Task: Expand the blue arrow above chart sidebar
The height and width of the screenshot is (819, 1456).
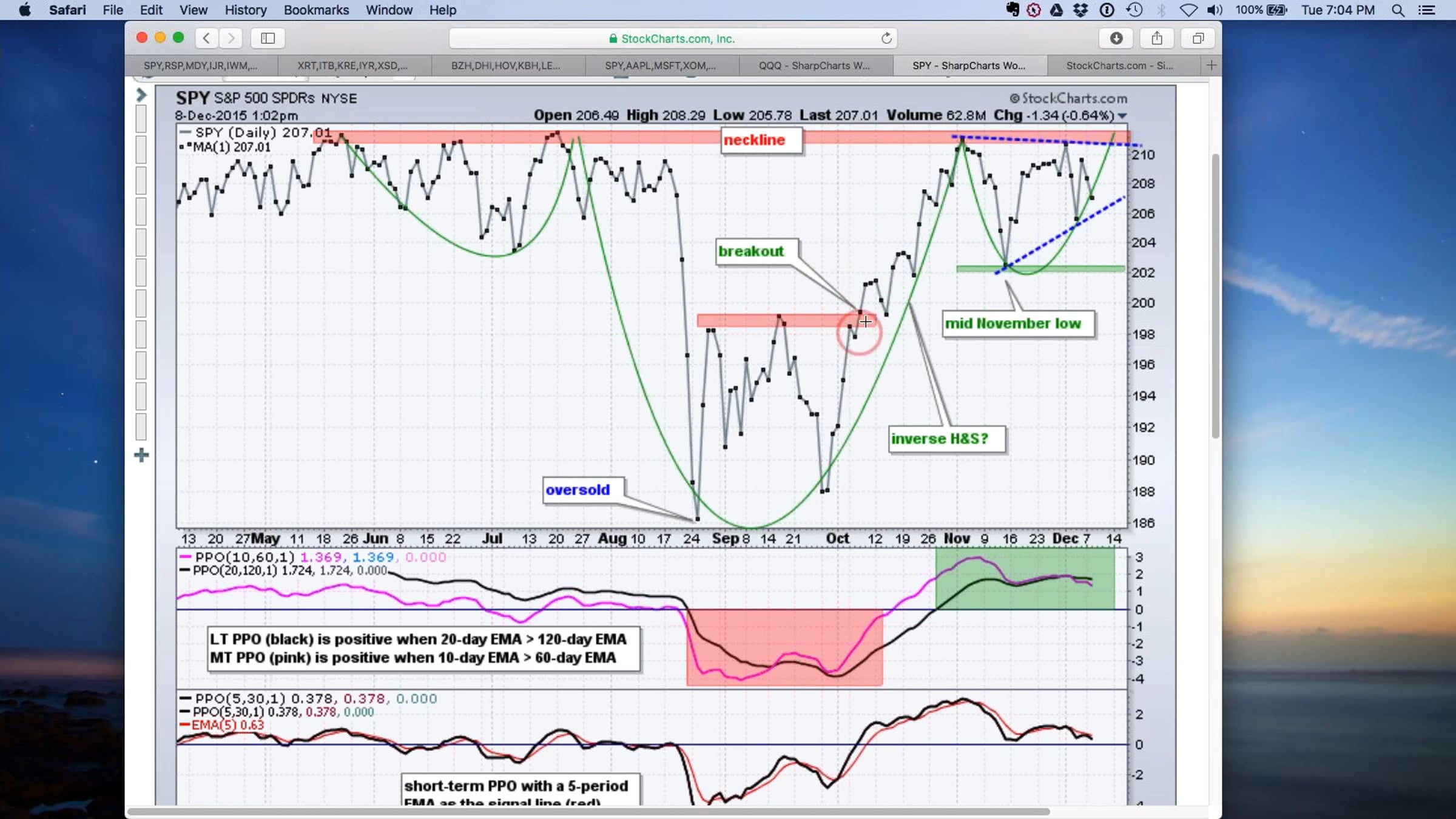Action: tap(141, 95)
